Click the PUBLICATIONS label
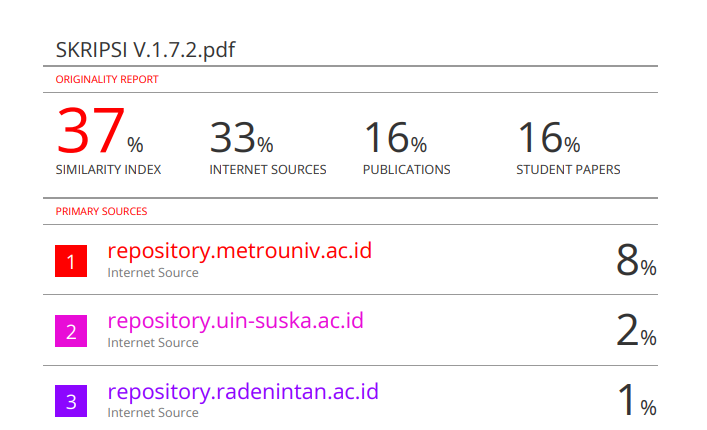This screenshot has width=707, height=430. (407, 169)
